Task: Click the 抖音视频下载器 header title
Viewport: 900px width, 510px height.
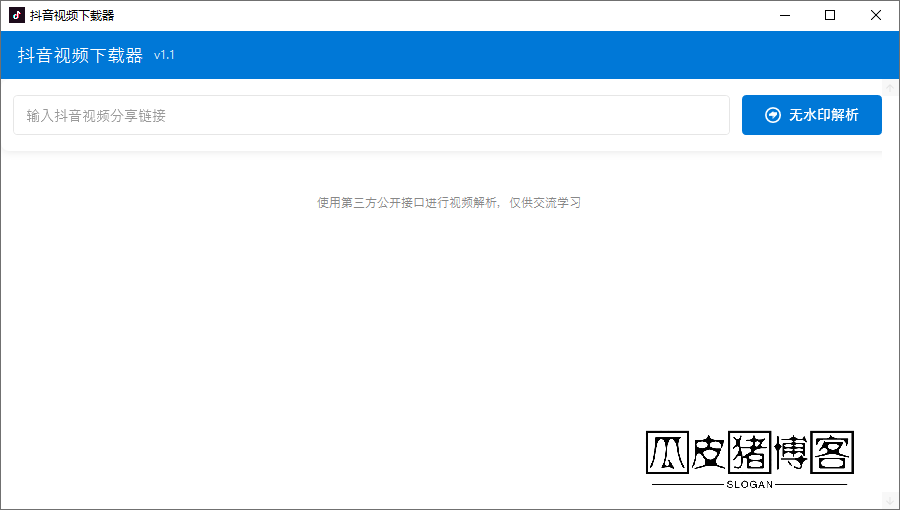Action: 80,55
